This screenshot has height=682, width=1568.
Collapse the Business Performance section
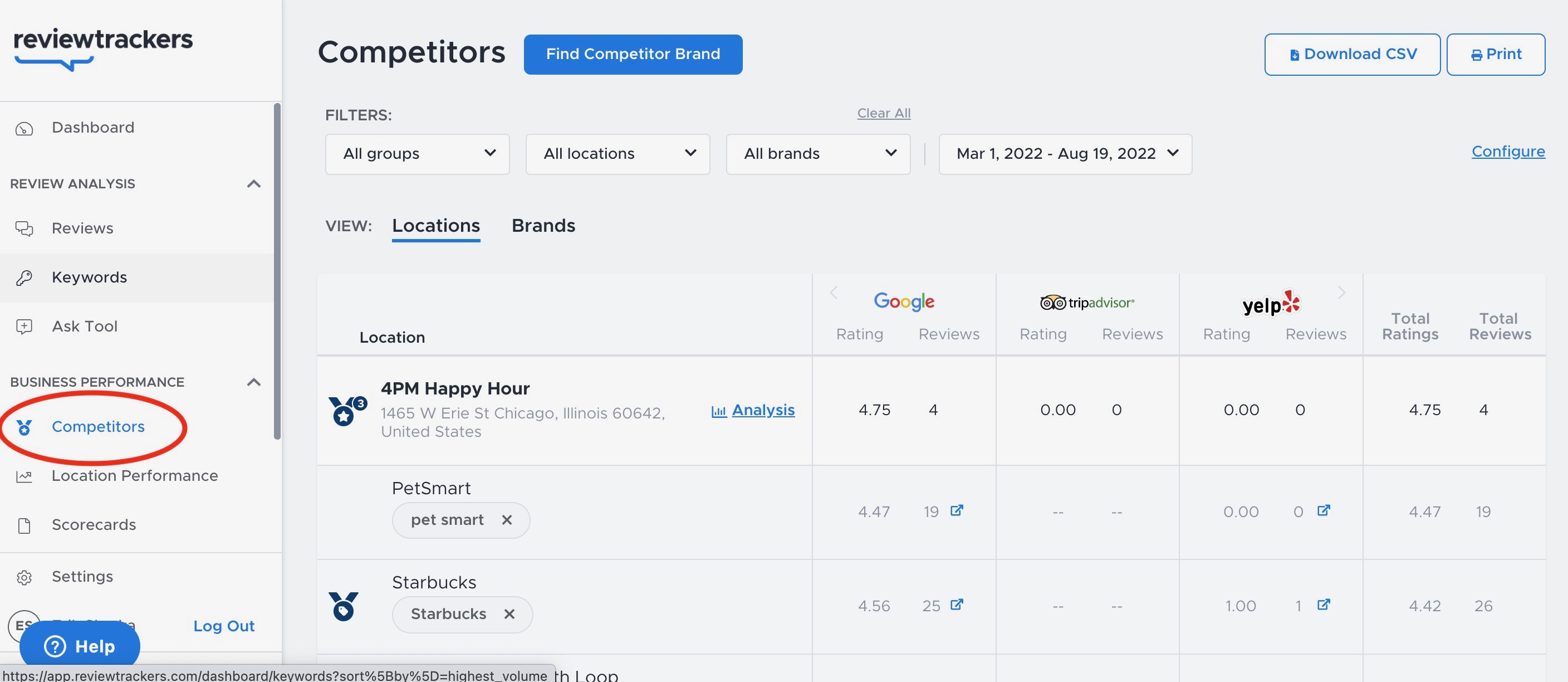tap(254, 382)
